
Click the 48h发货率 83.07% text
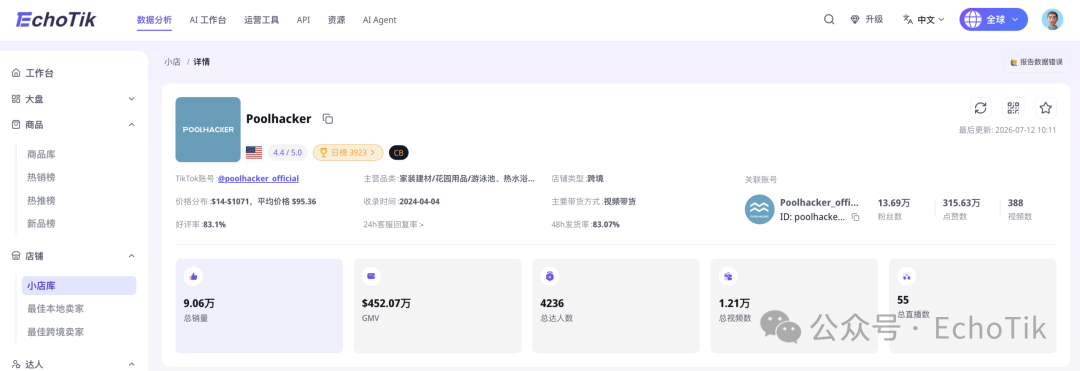pyautogui.click(x=585, y=224)
